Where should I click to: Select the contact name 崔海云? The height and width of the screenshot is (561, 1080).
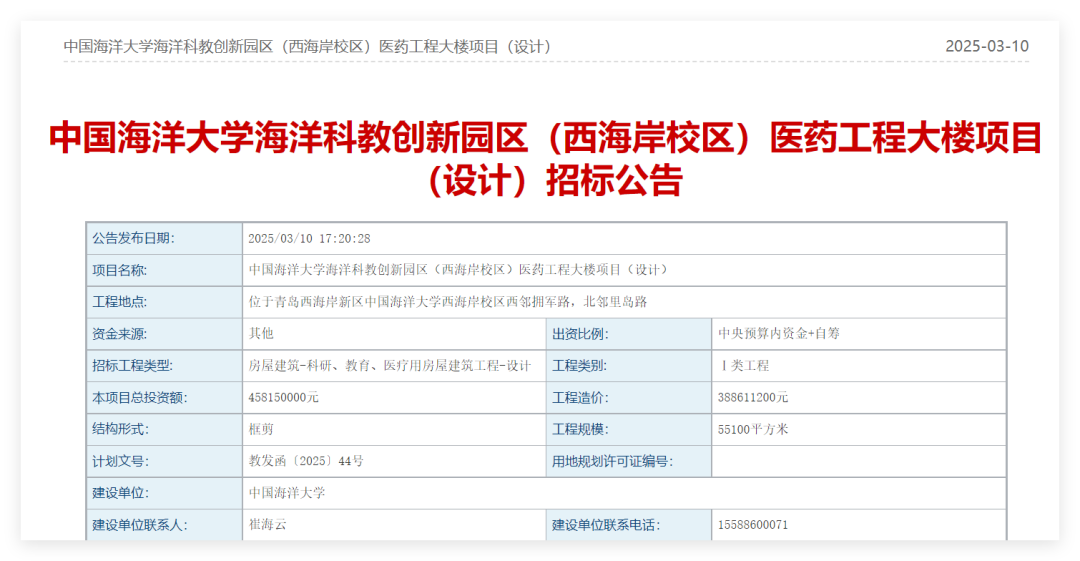click(267, 524)
